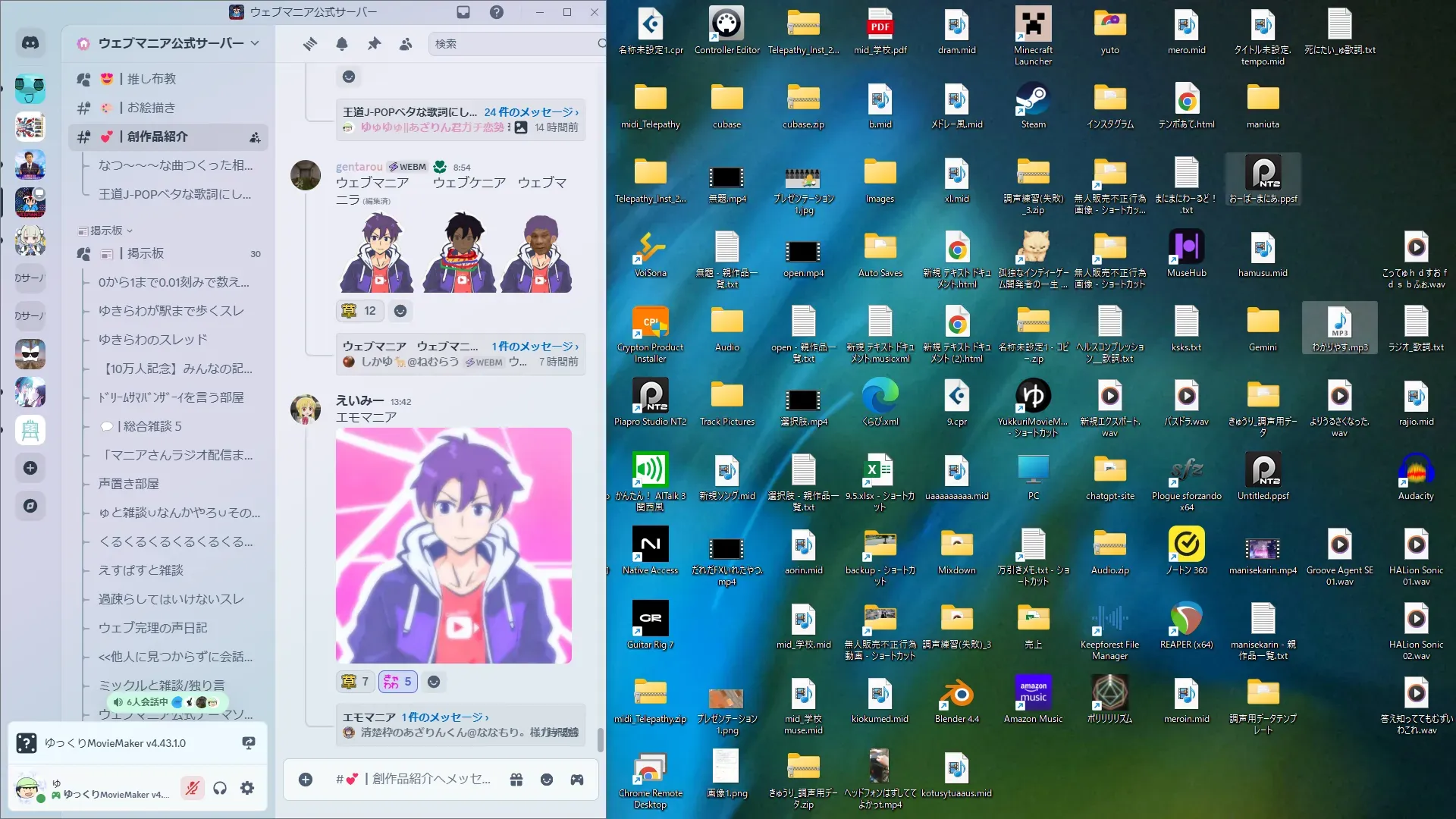The height and width of the screenshot is (819, 1456).
Task: Open notification settings bell icon
Action: point(342,44)
